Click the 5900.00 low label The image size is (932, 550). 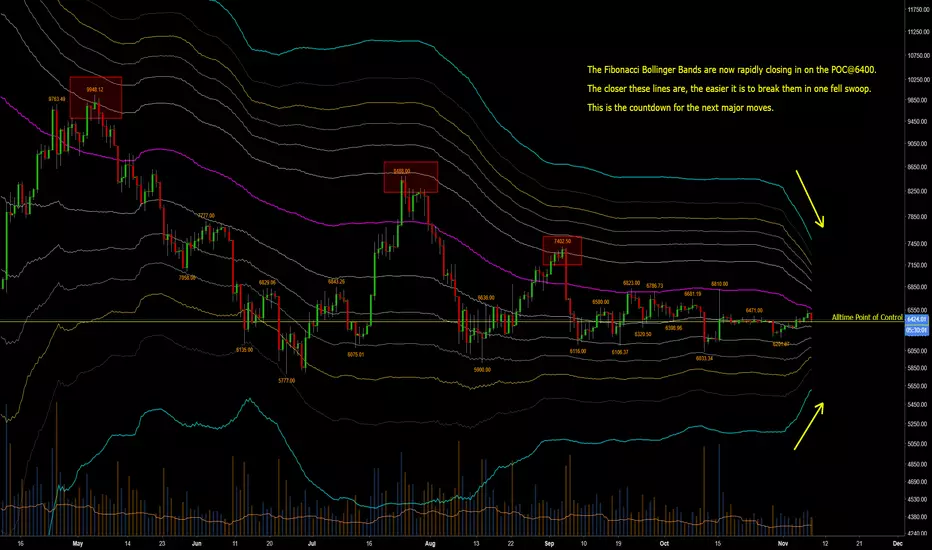(x=482, y=370)
